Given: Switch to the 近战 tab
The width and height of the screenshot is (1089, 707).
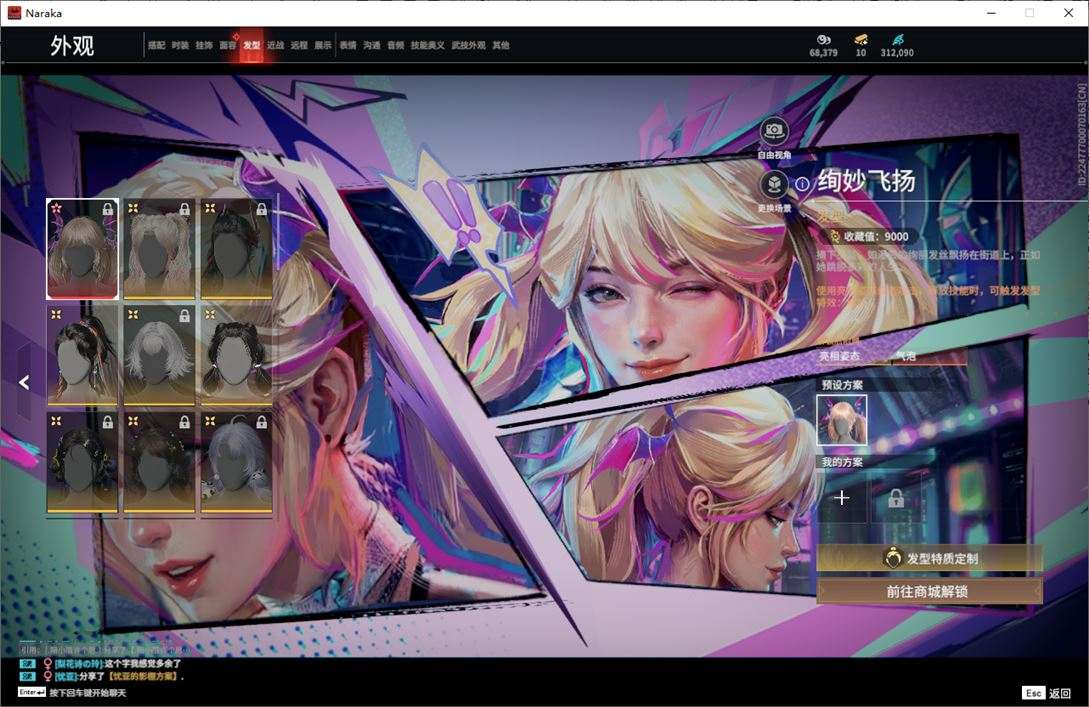Looking at the screenshot, I should (x=276, y=45).
